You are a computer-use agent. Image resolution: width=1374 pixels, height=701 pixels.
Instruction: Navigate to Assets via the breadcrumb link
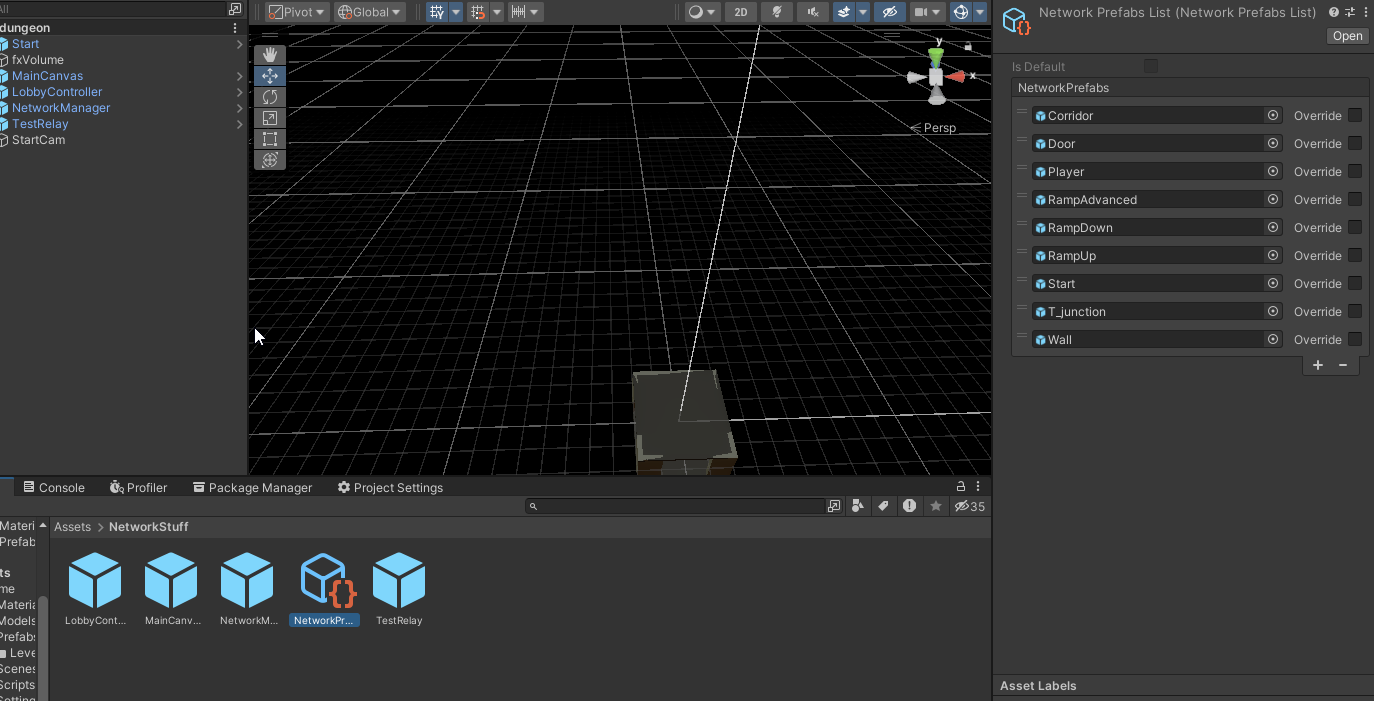click(x=72, y=526)
